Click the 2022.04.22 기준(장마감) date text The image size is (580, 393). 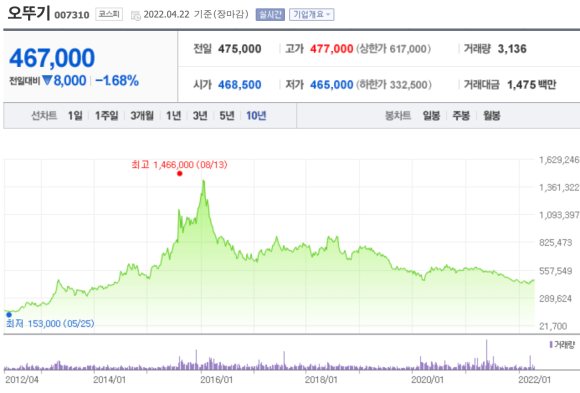coord(196,14)
